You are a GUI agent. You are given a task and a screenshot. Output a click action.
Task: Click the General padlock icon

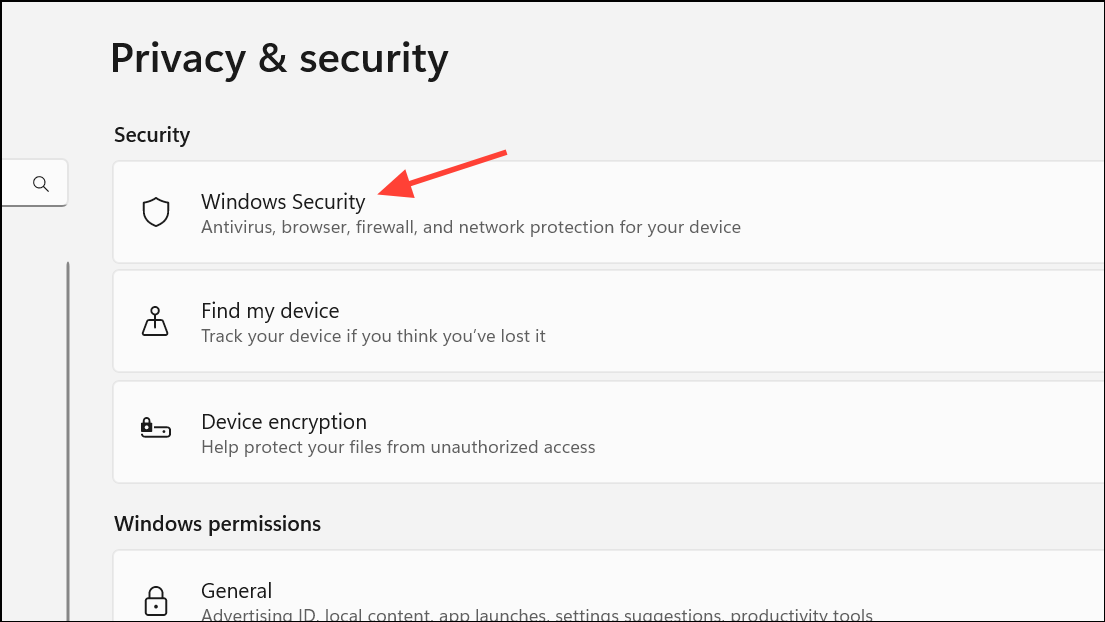coord(156,601)
